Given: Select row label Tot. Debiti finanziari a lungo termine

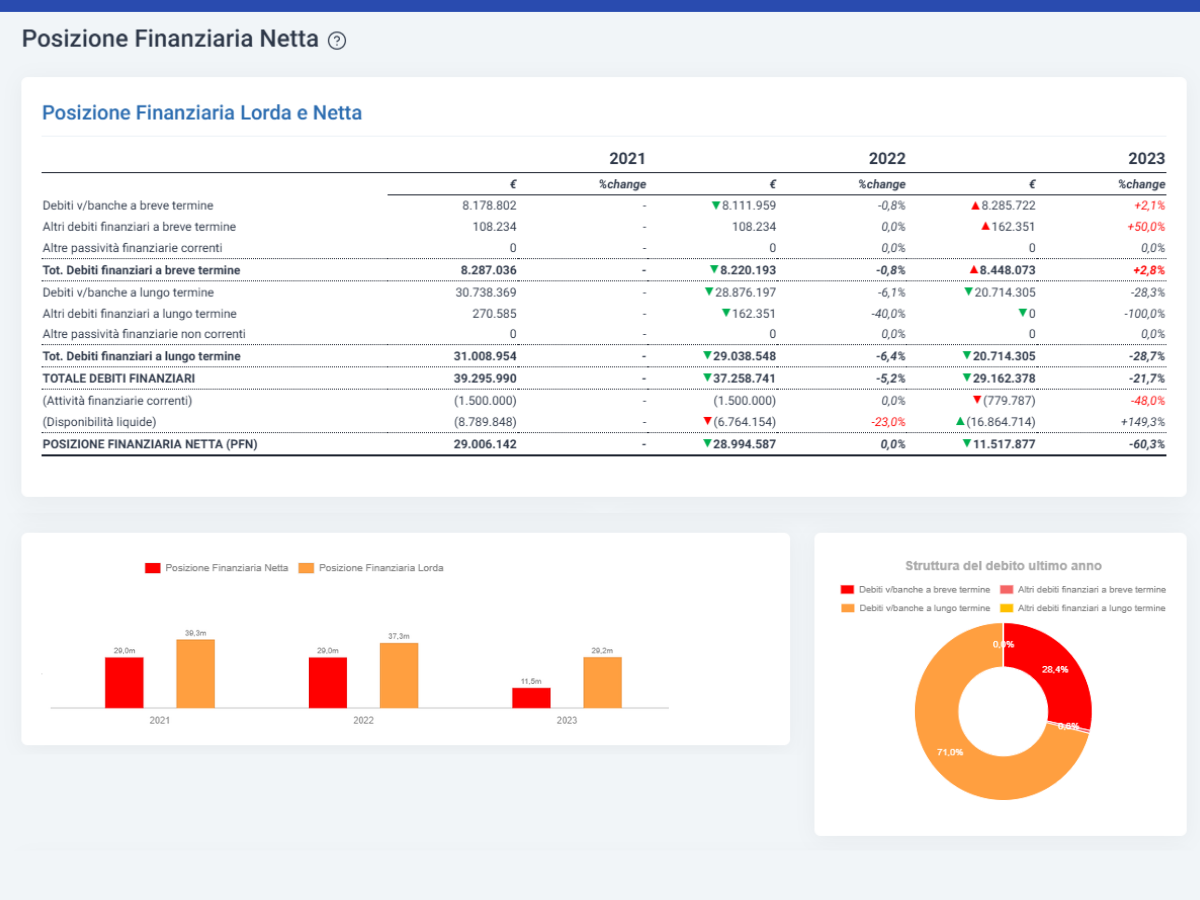Looking at the screenshot, I should [x=141, y=356].
